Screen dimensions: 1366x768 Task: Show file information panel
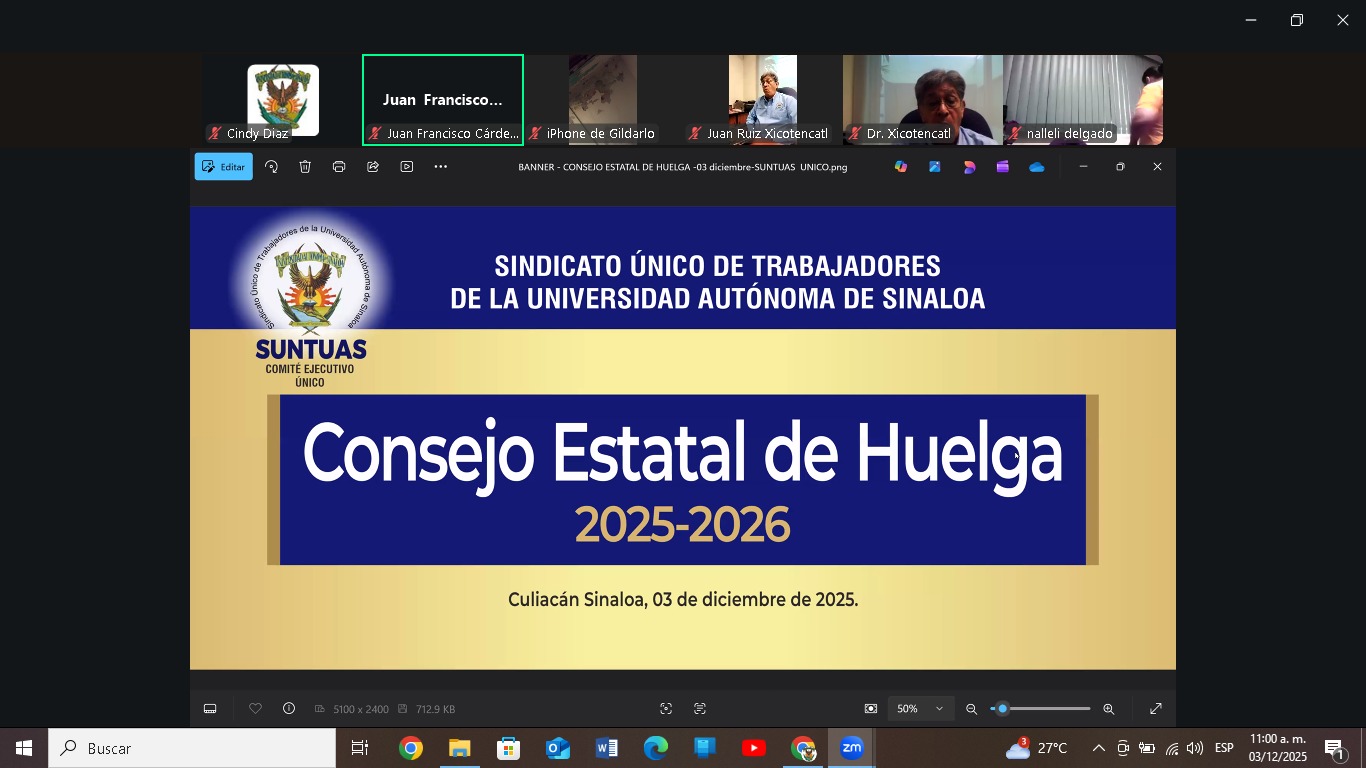[289, 709]
